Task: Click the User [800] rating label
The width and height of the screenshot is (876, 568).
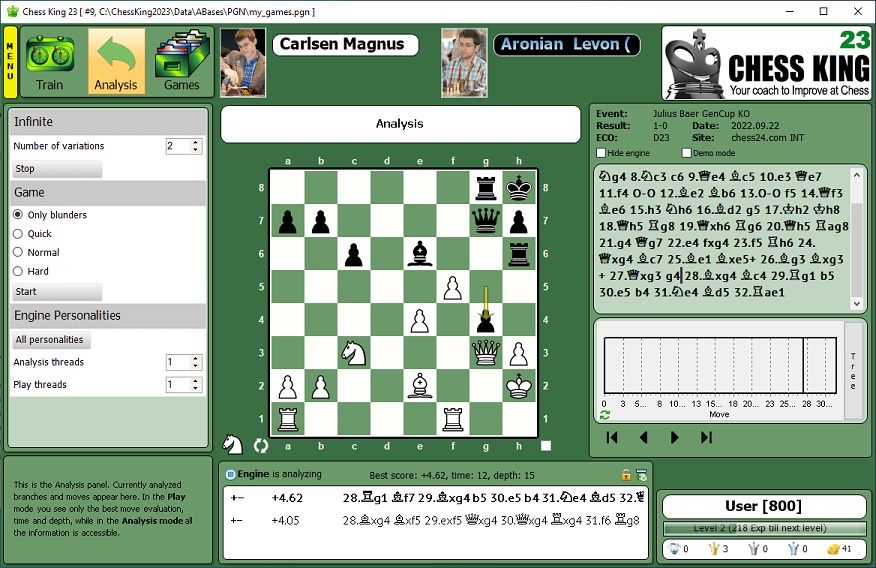Action: click(x=764, y=507)
